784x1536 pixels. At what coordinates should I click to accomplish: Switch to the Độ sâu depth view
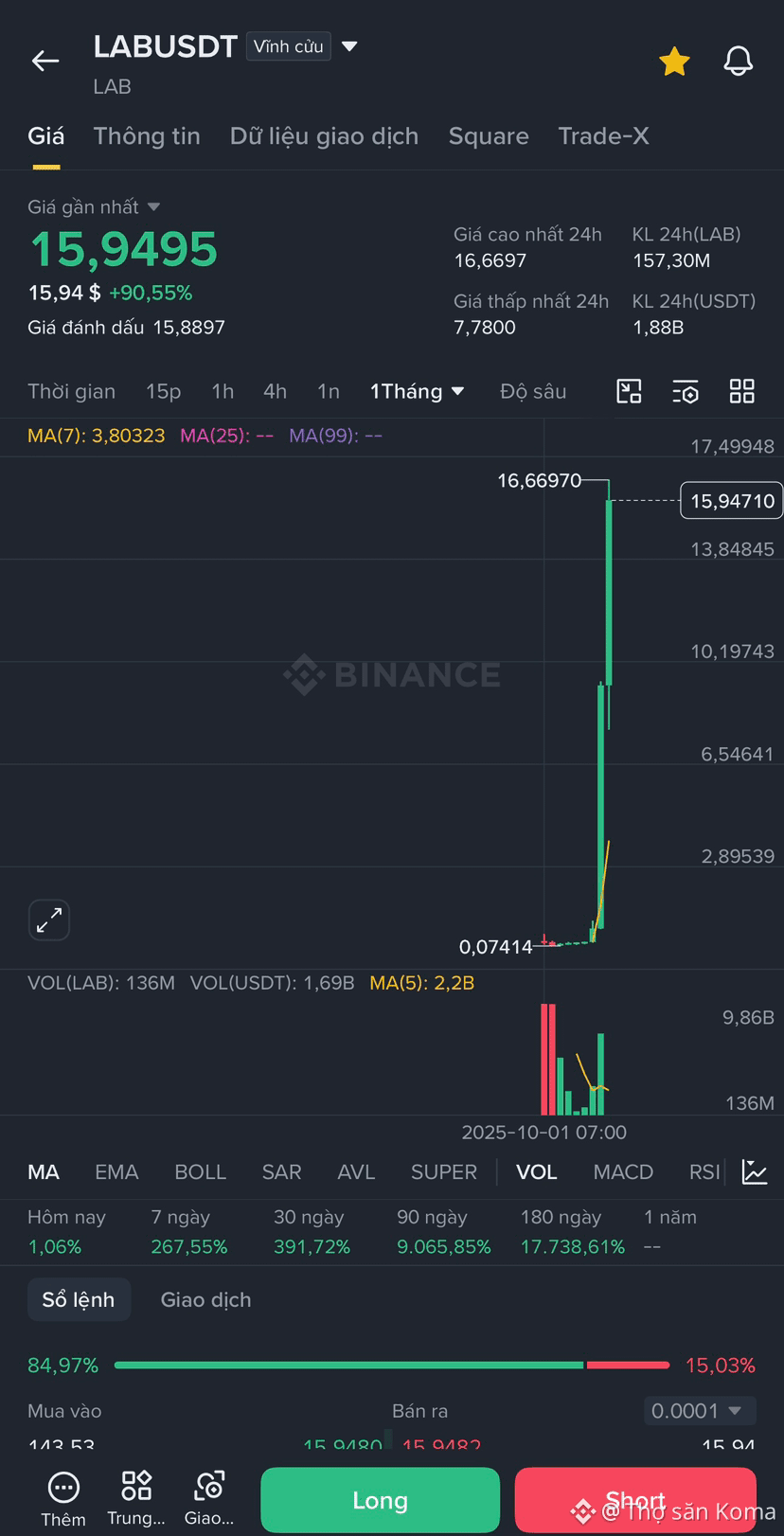(x=533, y=391)
